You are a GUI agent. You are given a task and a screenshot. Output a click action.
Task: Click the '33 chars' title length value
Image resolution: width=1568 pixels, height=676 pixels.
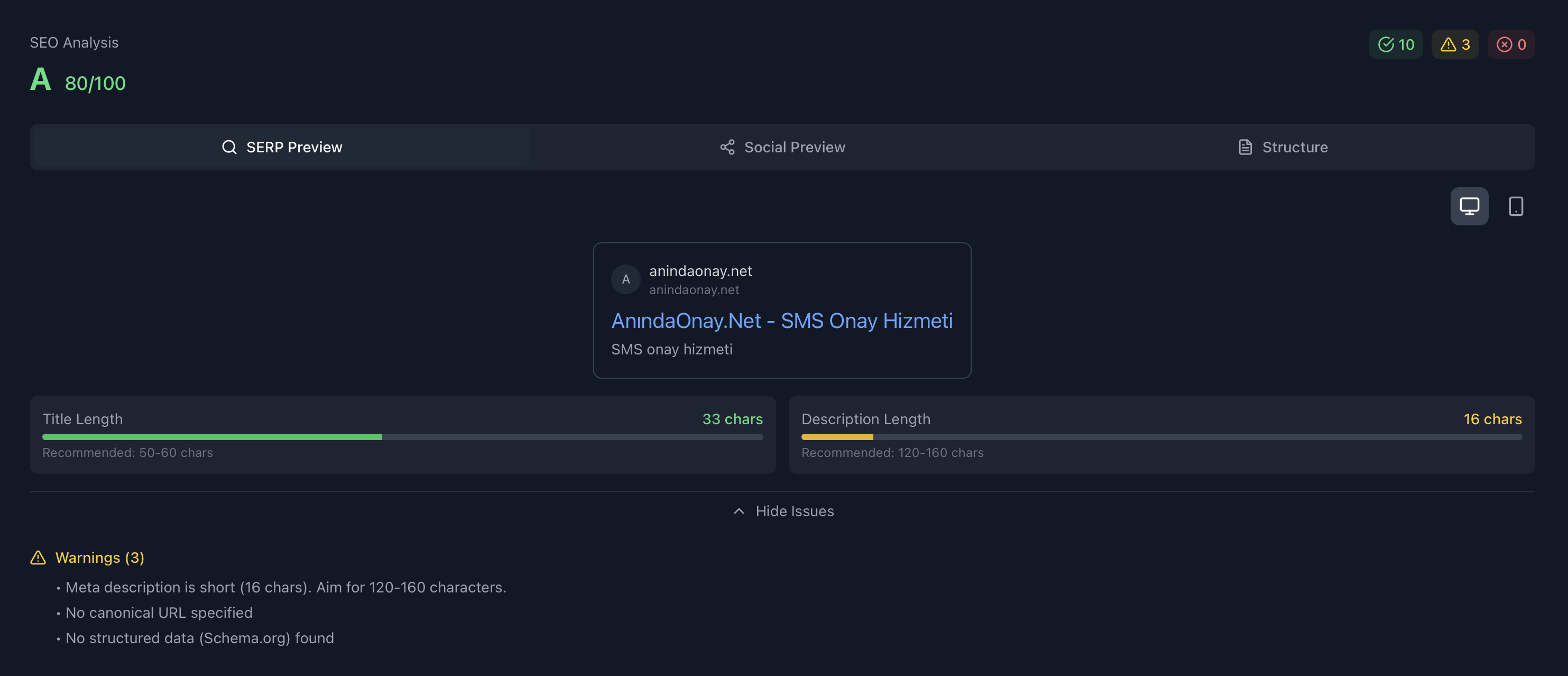732,419
